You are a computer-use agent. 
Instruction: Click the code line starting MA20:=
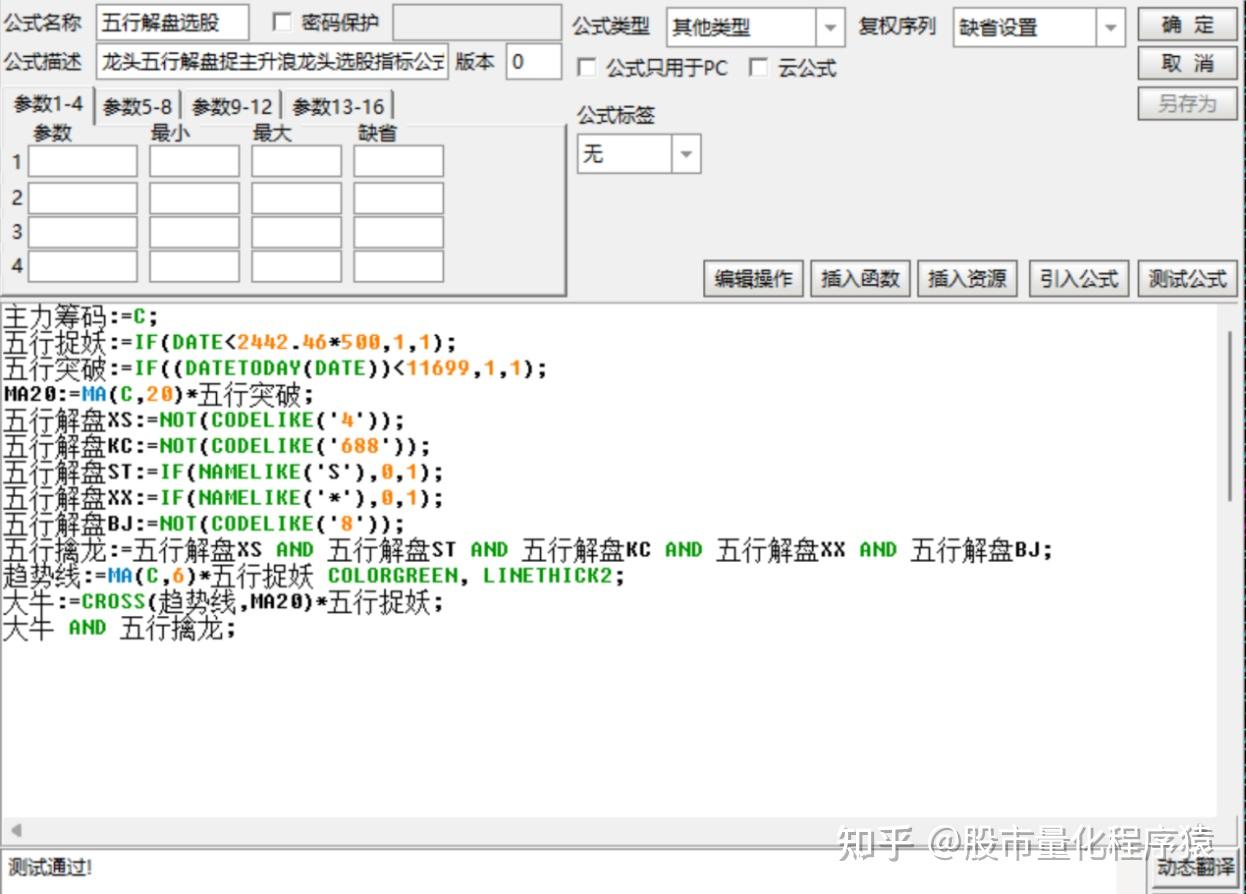(159, 394)
